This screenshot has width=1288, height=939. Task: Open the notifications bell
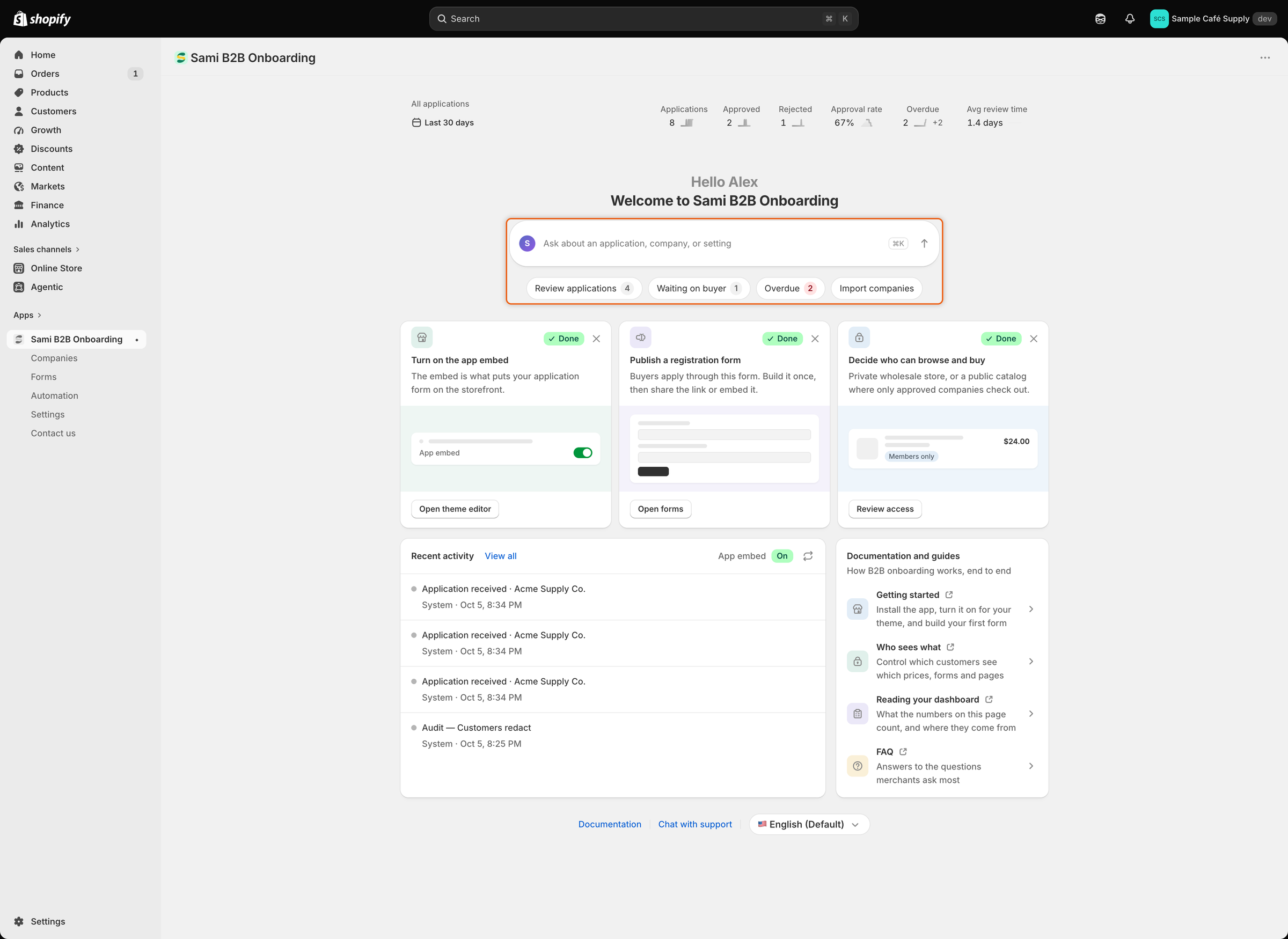(1130, 19)
